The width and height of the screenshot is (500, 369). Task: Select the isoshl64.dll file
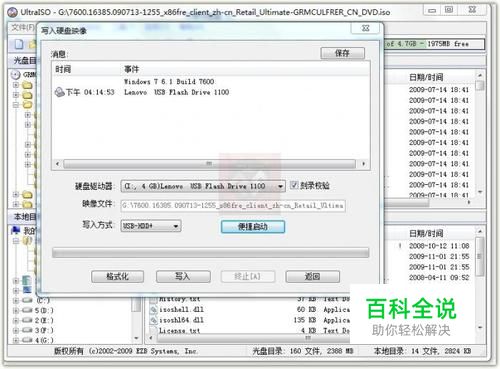[181, 320]
